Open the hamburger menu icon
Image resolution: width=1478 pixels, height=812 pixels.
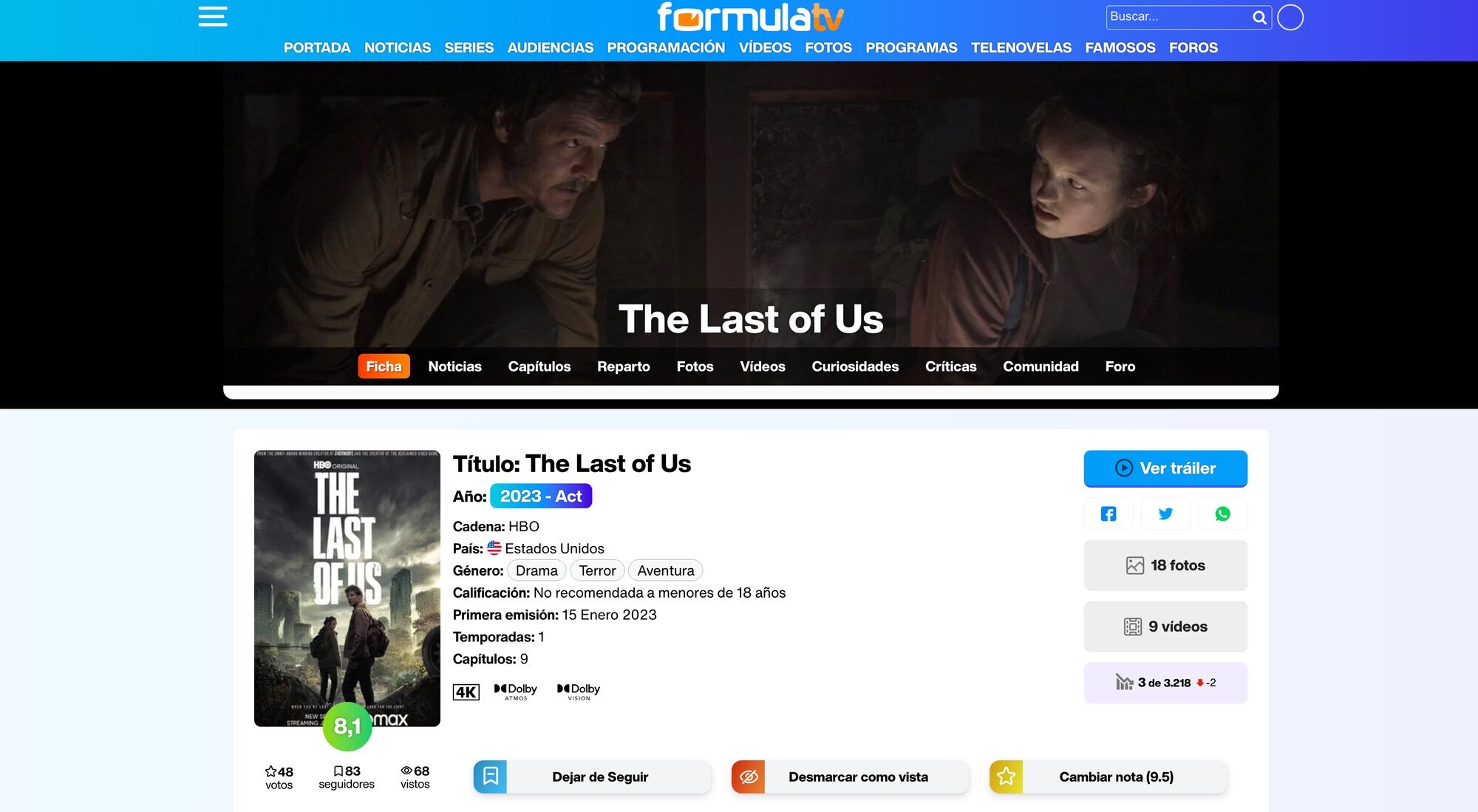point(213,16)
